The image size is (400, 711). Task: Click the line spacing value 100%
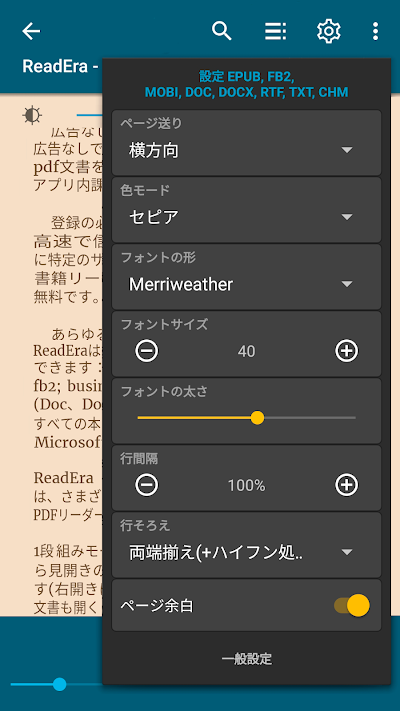coord(246,486)
